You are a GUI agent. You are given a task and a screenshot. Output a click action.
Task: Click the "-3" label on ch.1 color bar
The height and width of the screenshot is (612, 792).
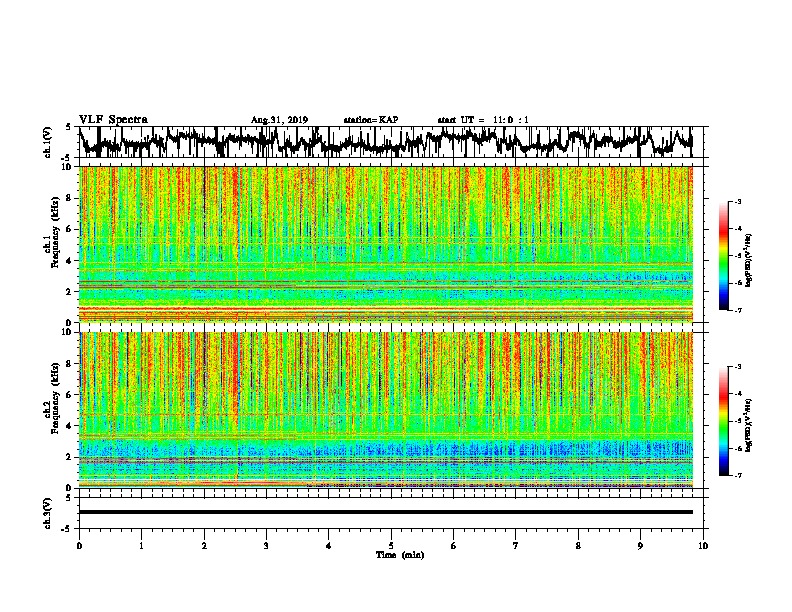(x=738, y=202)
